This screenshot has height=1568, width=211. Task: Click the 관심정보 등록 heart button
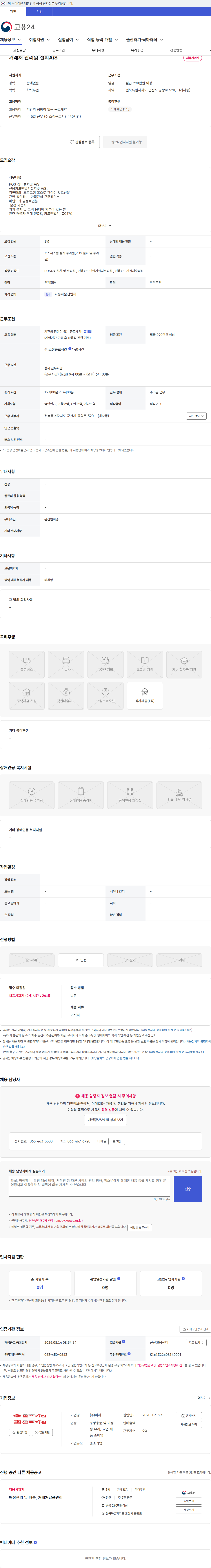coord(82,142)
